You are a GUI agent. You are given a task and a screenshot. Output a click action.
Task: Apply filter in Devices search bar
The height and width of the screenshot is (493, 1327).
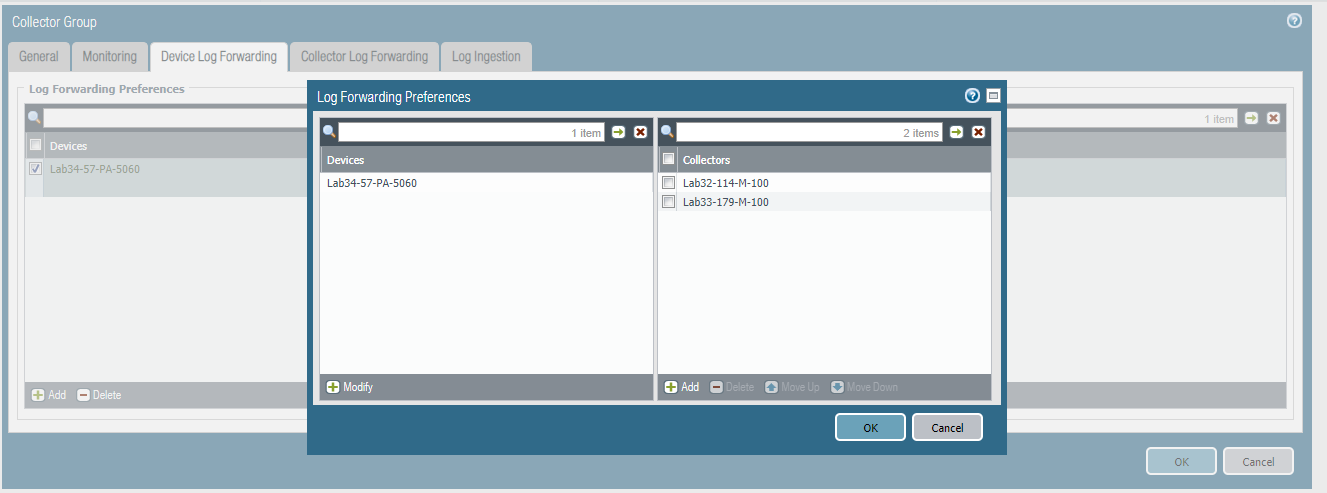618,132
